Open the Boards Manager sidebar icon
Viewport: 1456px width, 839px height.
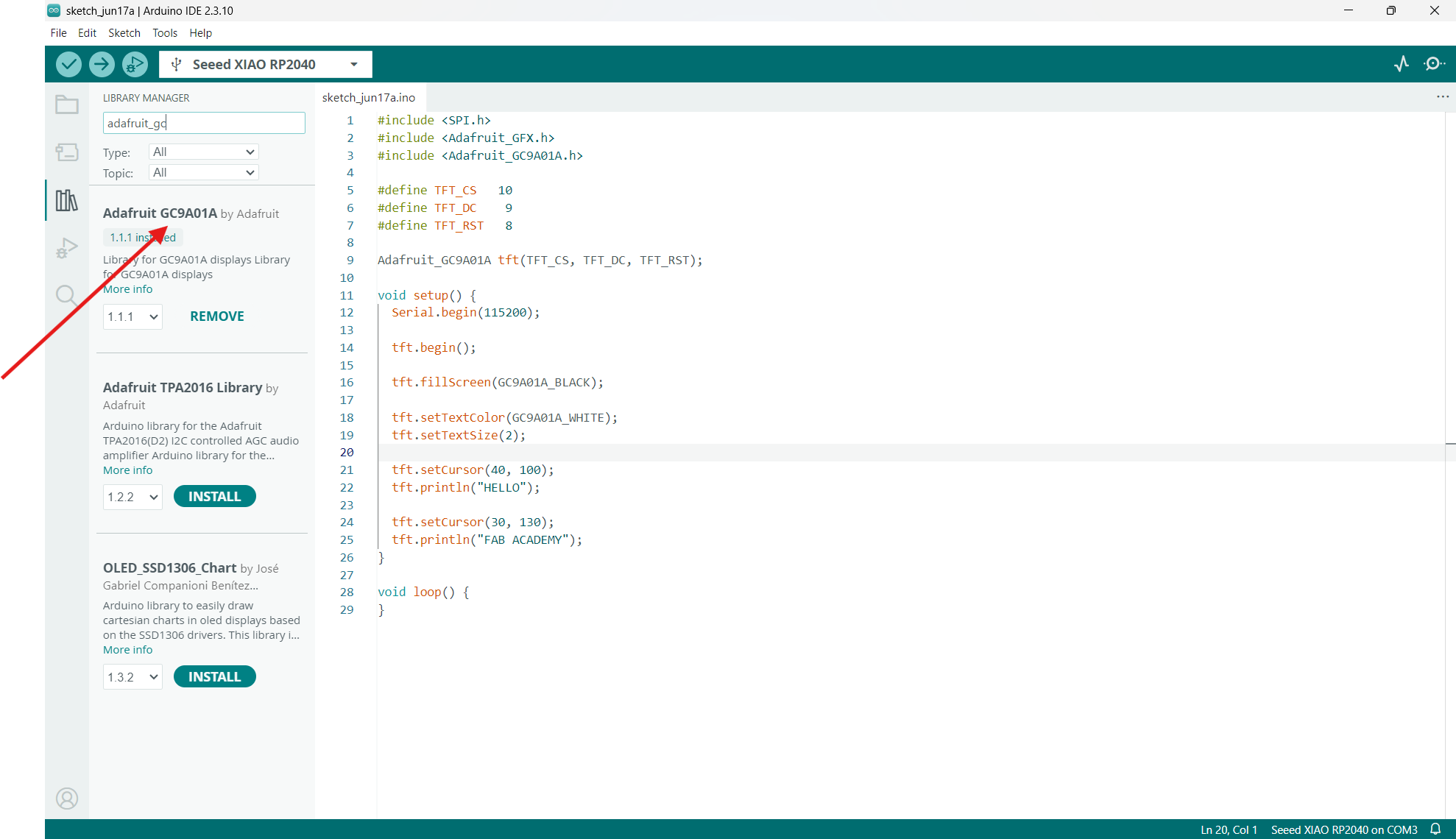pyautogui.click(x=67, y=152)
